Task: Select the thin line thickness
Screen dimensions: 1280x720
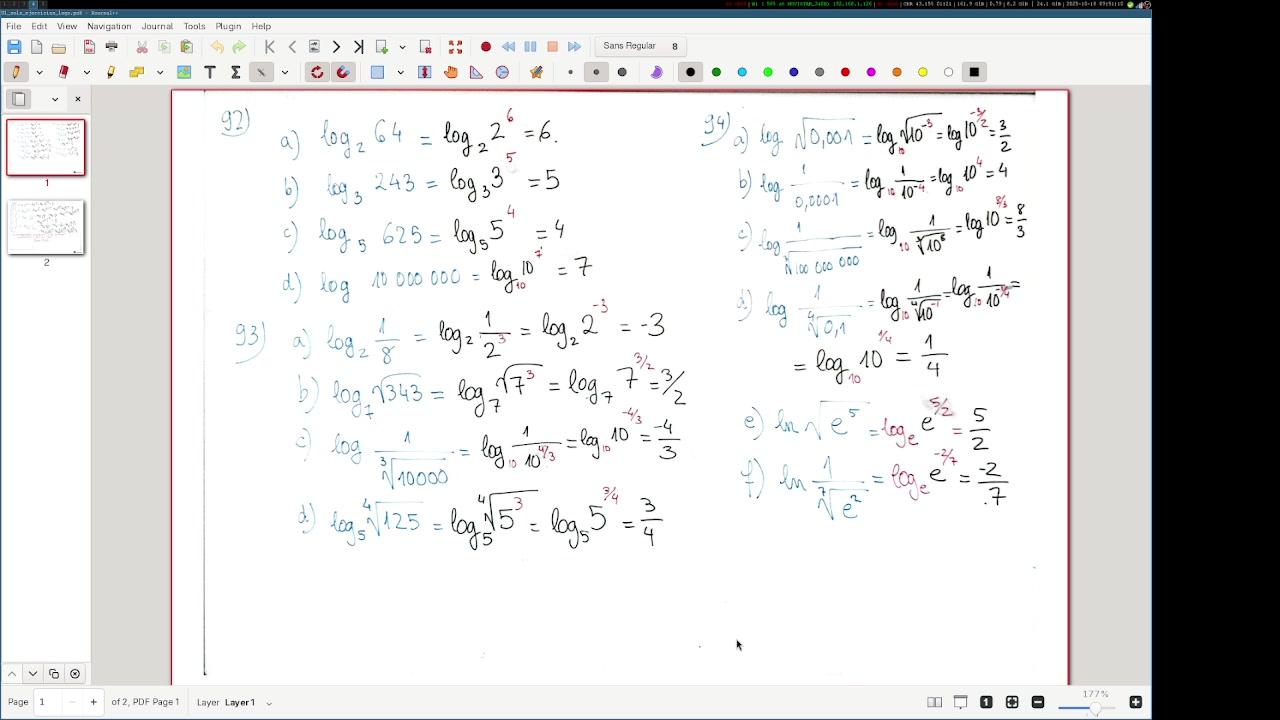Action: [570, 72]
